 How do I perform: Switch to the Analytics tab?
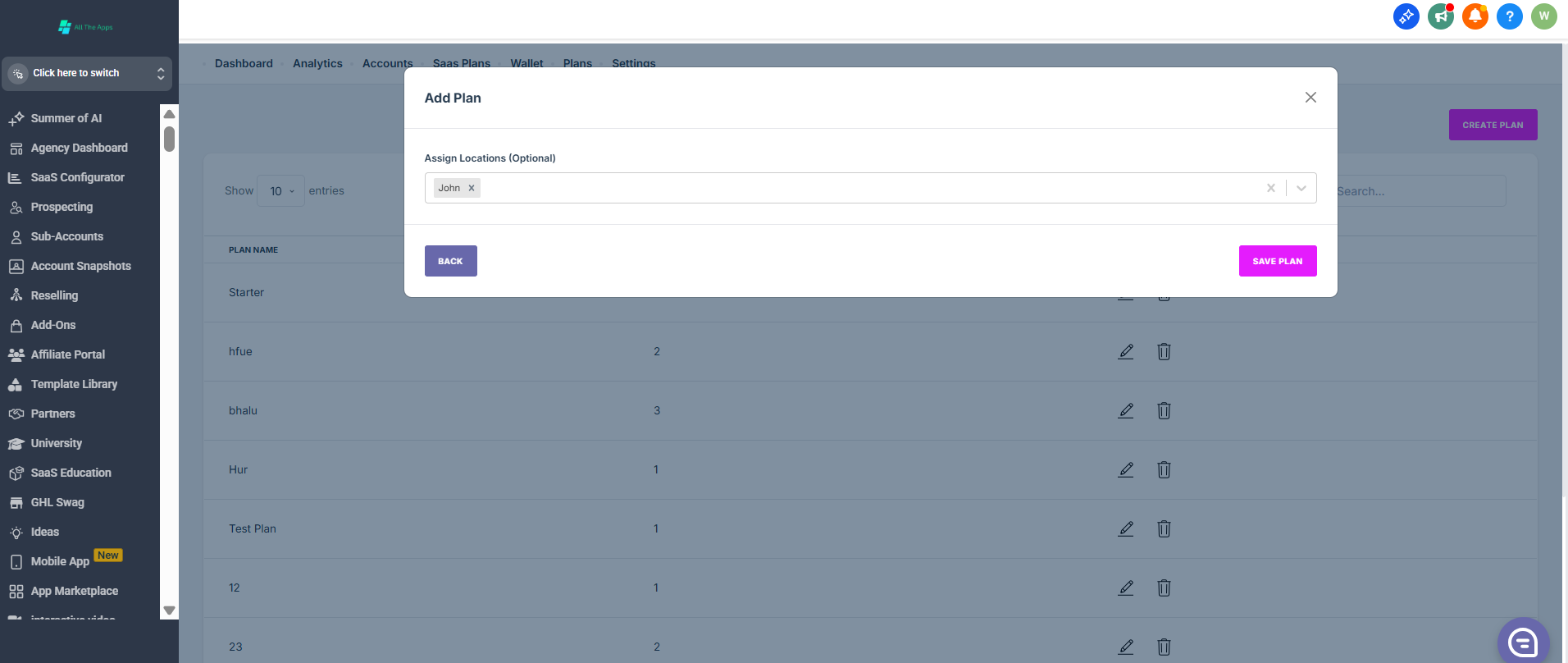(x=317, y=63)
